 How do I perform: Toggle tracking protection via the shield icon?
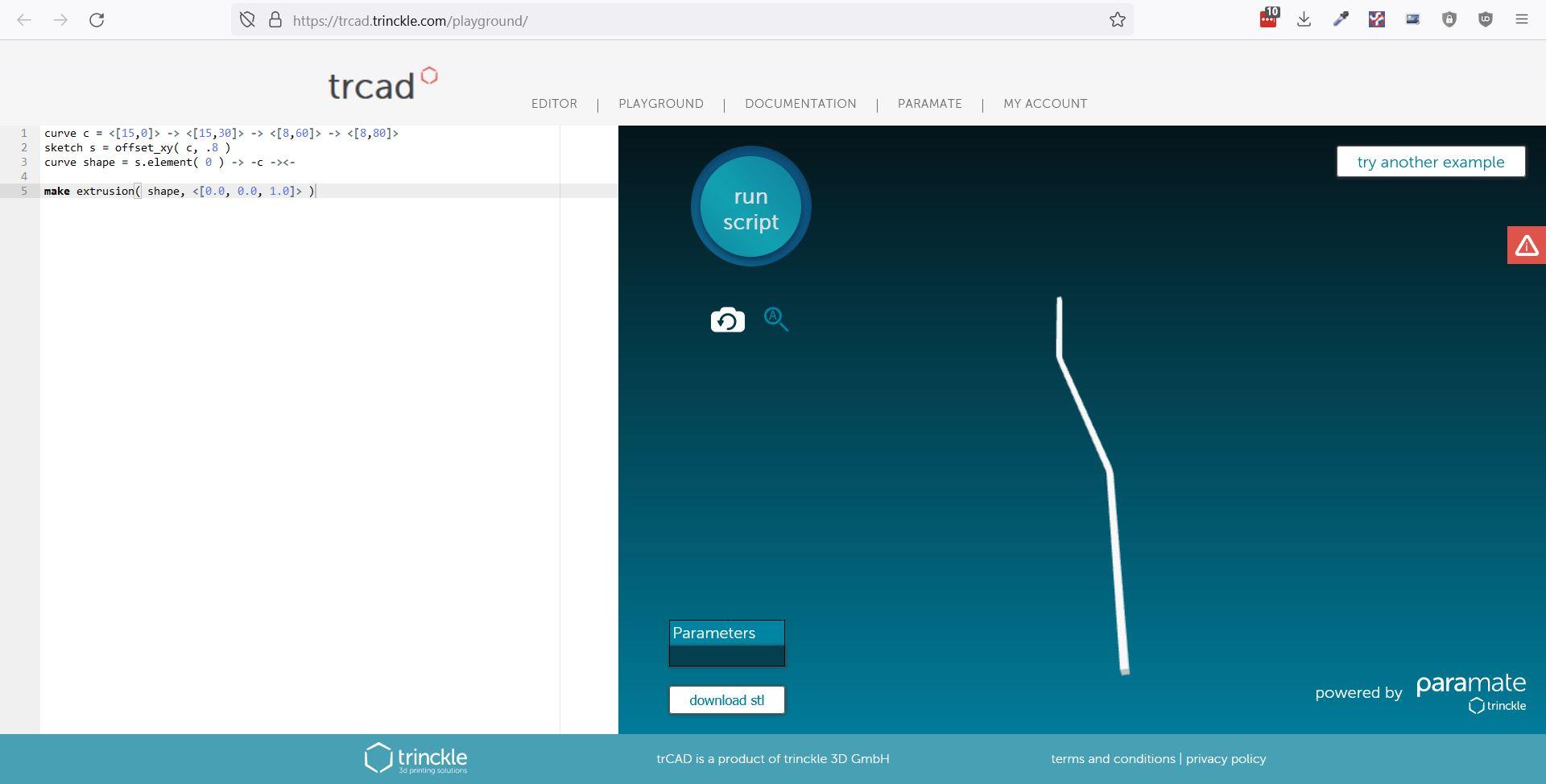pos(247,19)
